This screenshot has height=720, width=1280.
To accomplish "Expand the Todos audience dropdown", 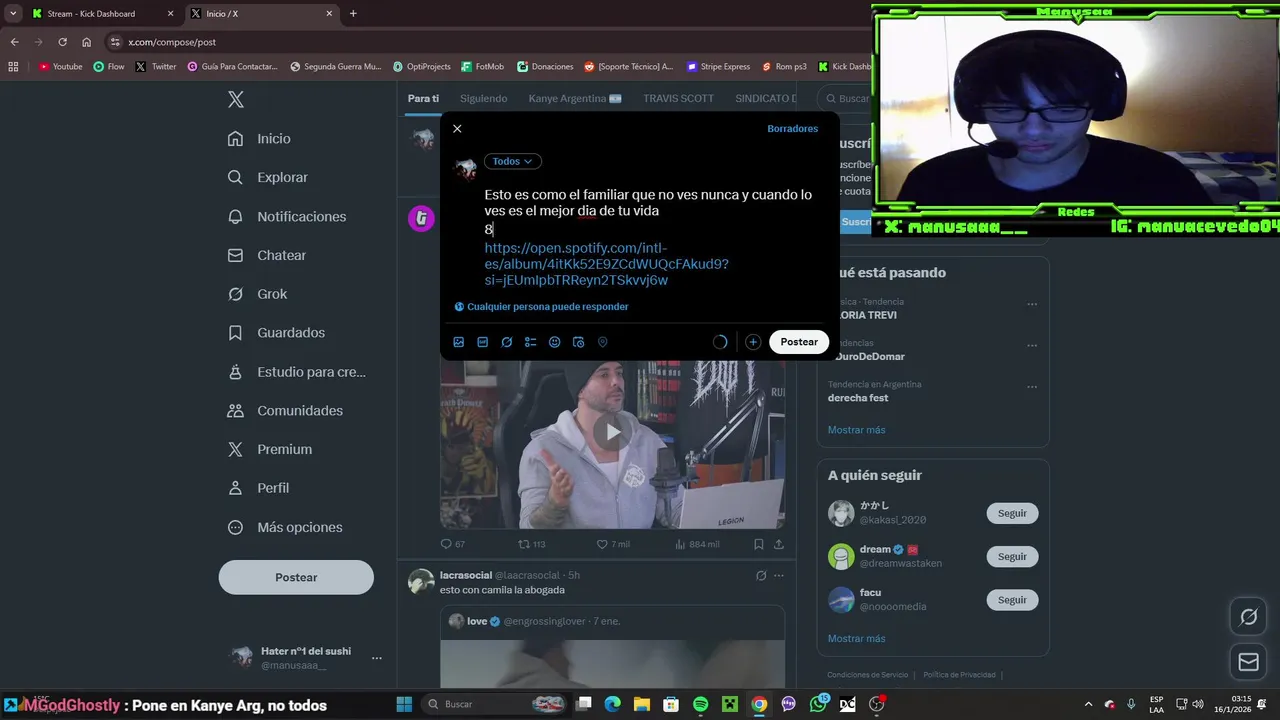I will 513,161.
